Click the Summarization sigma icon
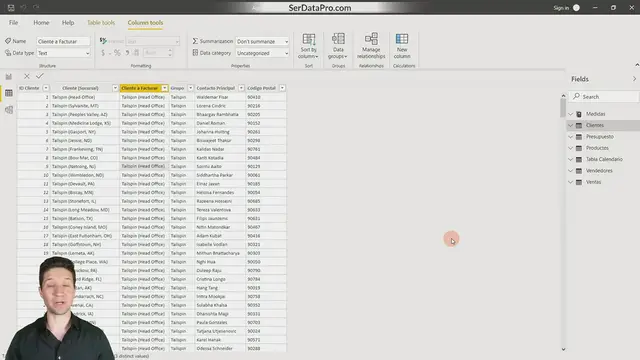 click(x=195, y=41)
